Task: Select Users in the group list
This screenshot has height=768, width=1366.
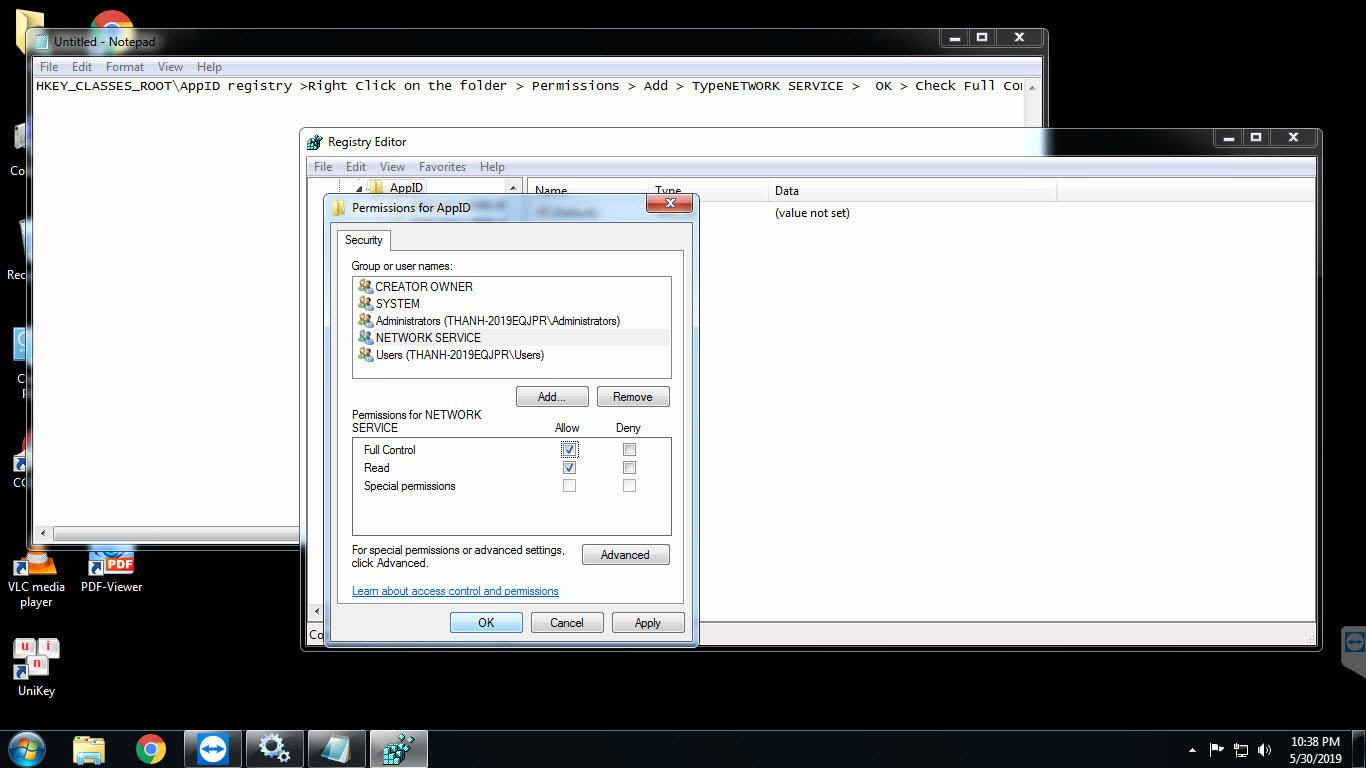Action: click(459, 355)
